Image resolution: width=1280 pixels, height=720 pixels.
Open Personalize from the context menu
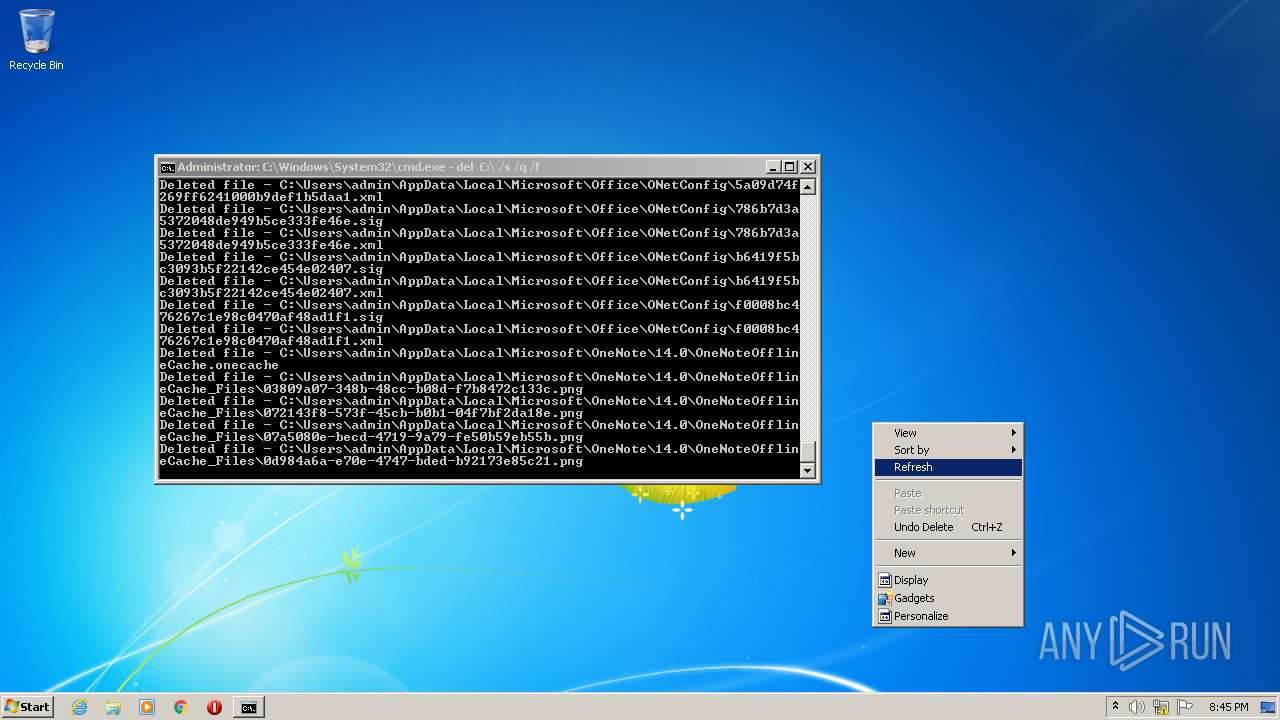point(948,616)
